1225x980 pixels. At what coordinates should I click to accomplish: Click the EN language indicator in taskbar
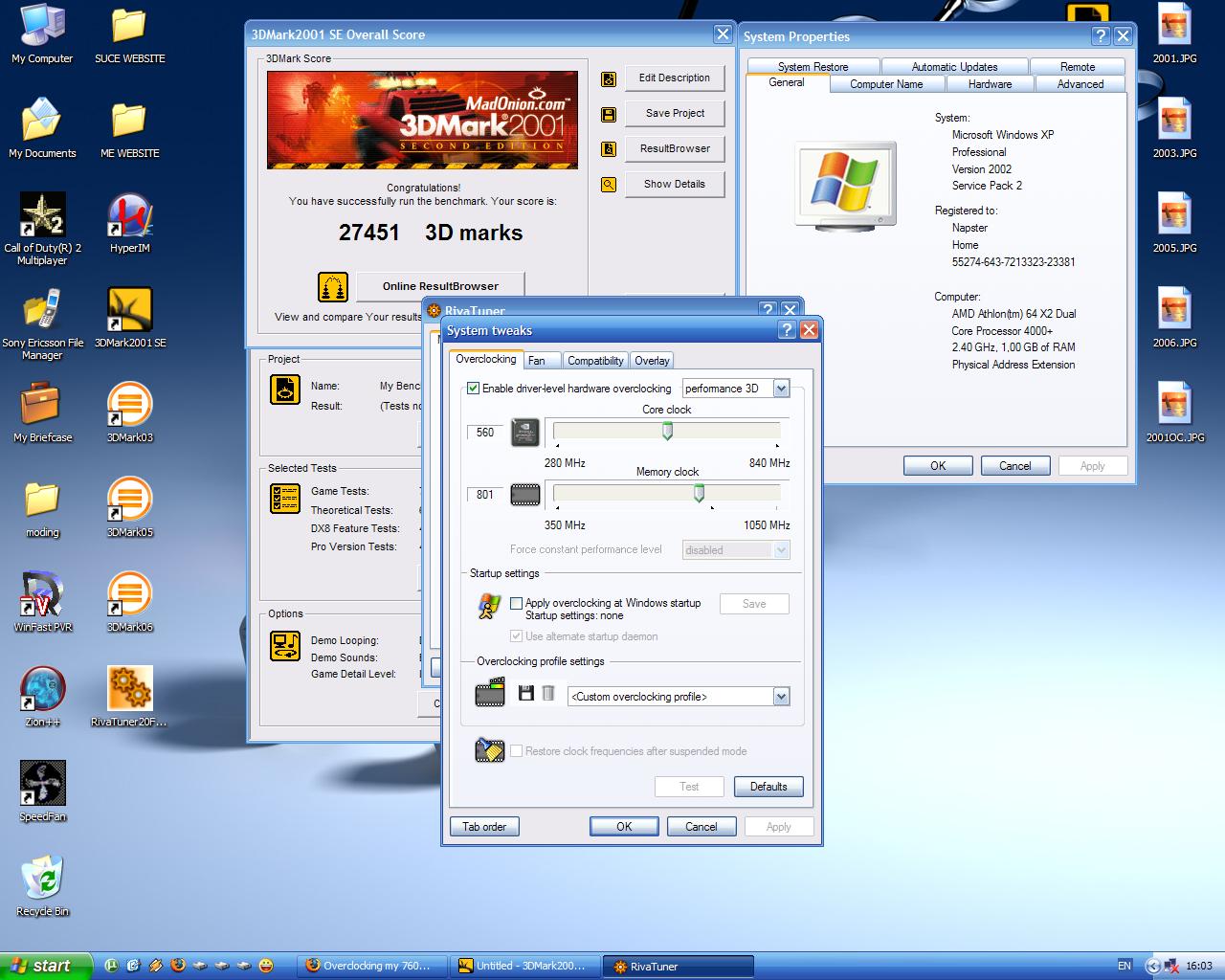click(1125, 967)
